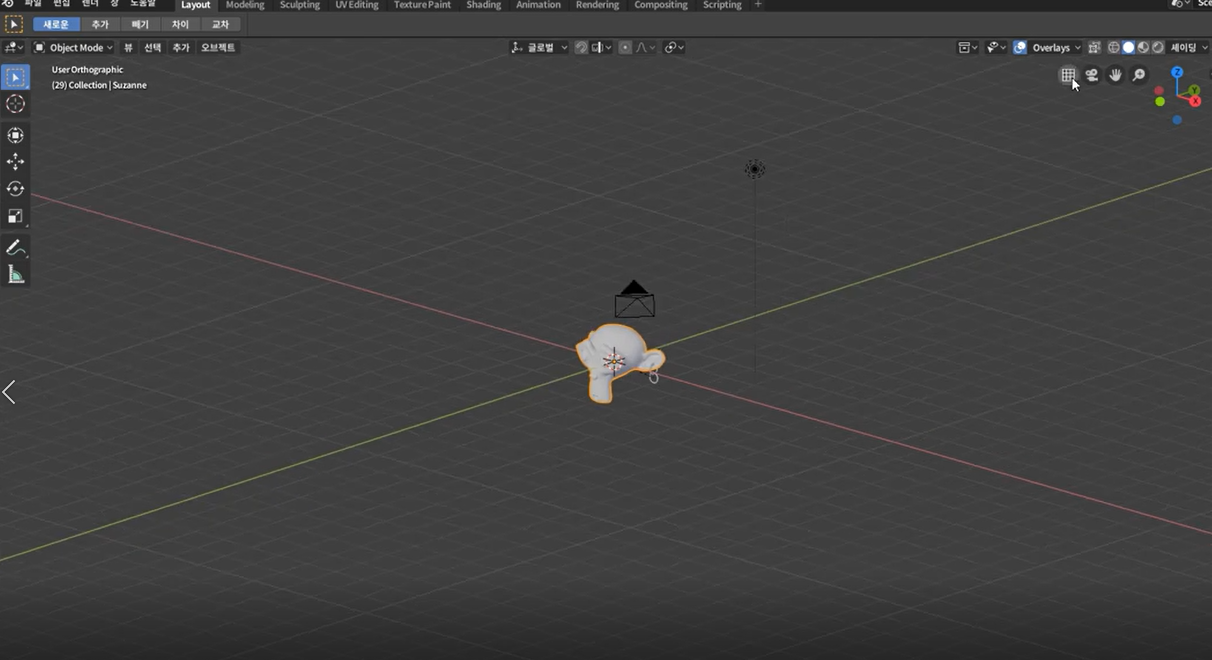Screen dimensions: 1212x660
Task: Switch to Compositing workspace tab
Action: click(661, 5)
